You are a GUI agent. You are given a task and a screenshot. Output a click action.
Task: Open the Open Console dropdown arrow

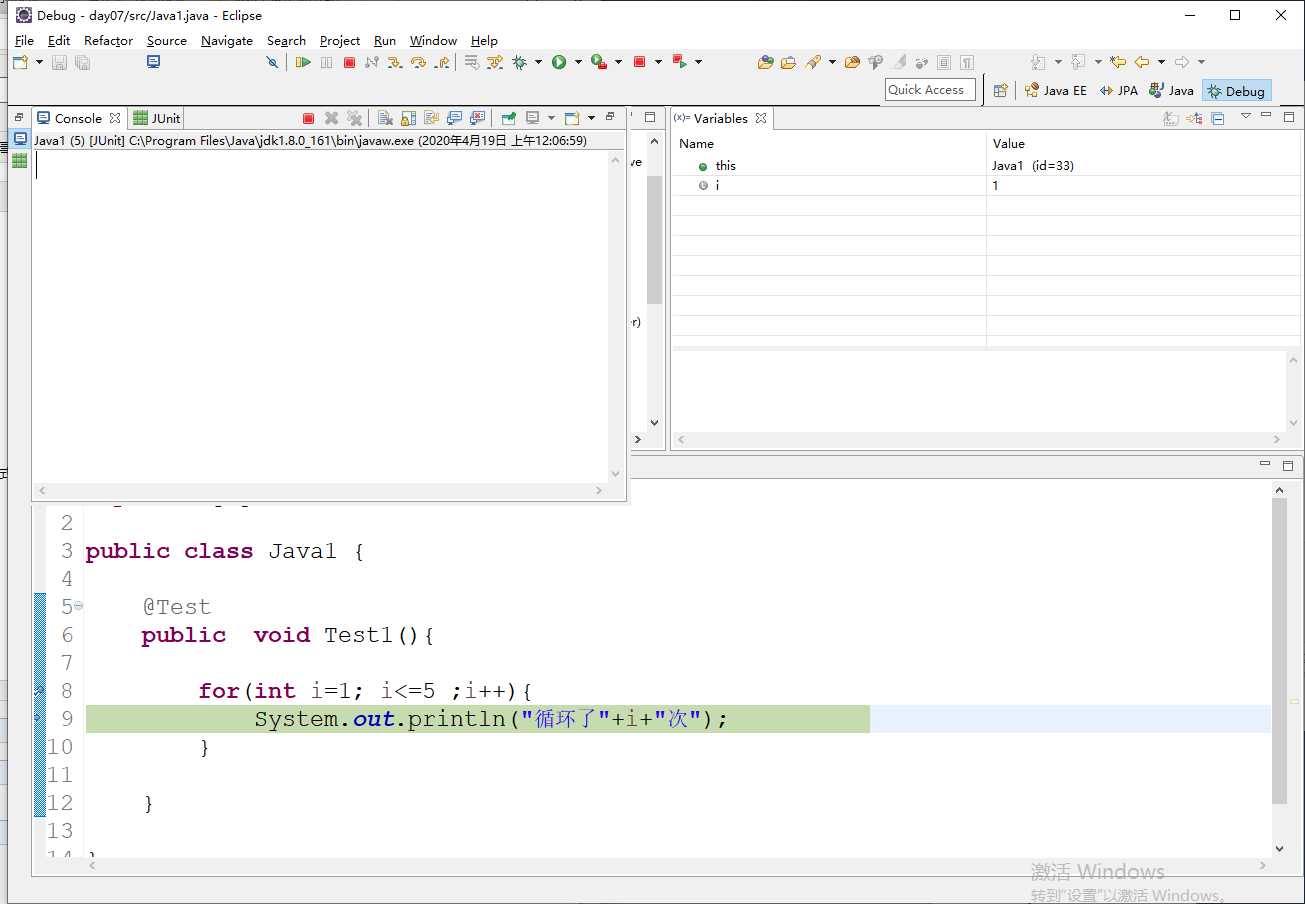point(591,118)
